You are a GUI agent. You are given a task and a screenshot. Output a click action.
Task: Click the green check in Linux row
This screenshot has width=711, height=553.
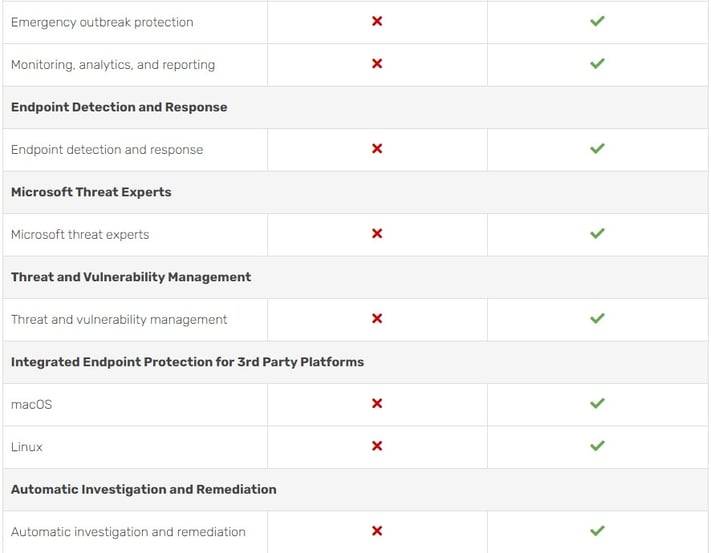pos(597,447)
